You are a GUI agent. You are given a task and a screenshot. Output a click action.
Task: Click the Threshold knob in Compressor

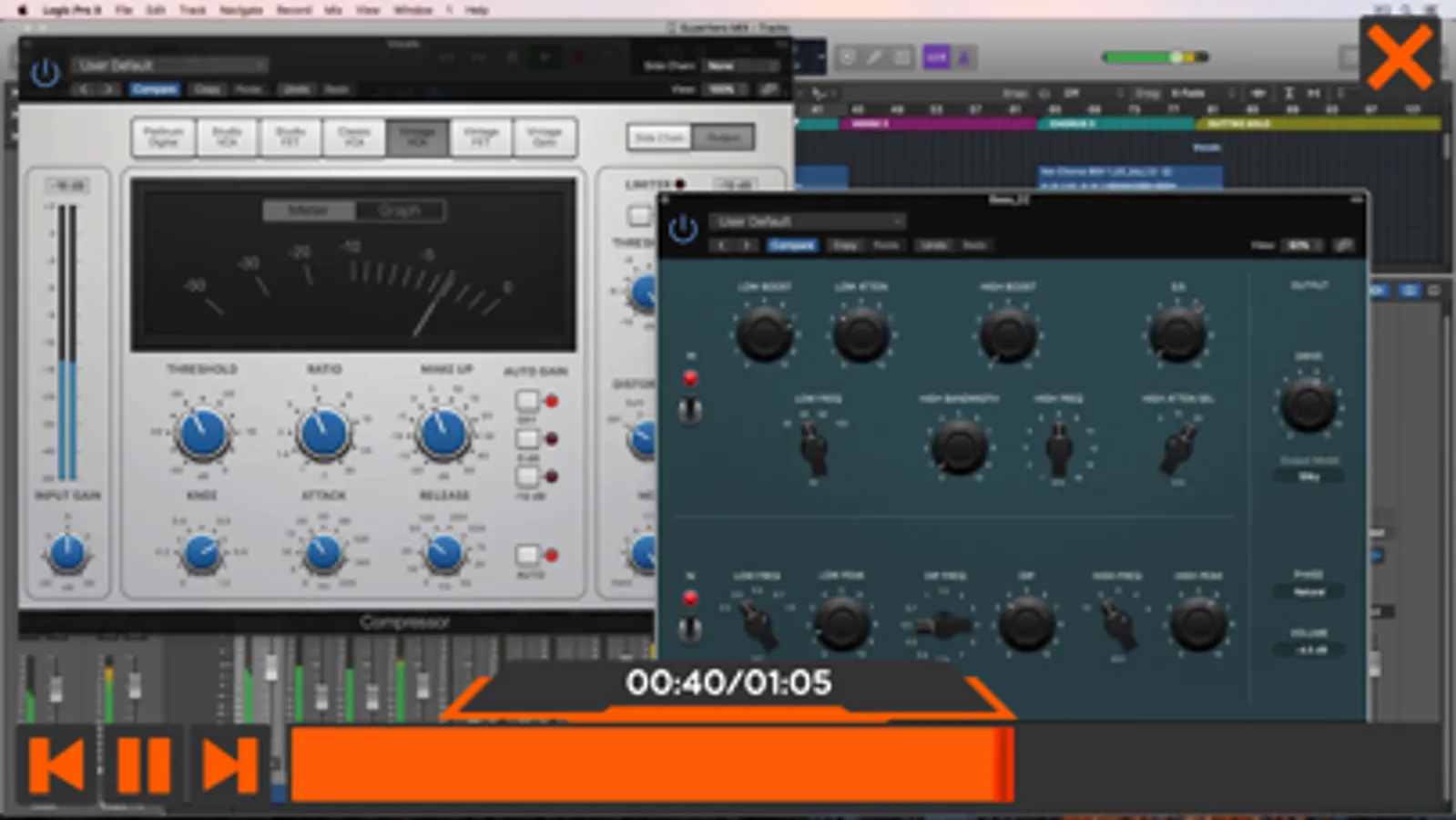pyautogui.click(x=202, y=433)
